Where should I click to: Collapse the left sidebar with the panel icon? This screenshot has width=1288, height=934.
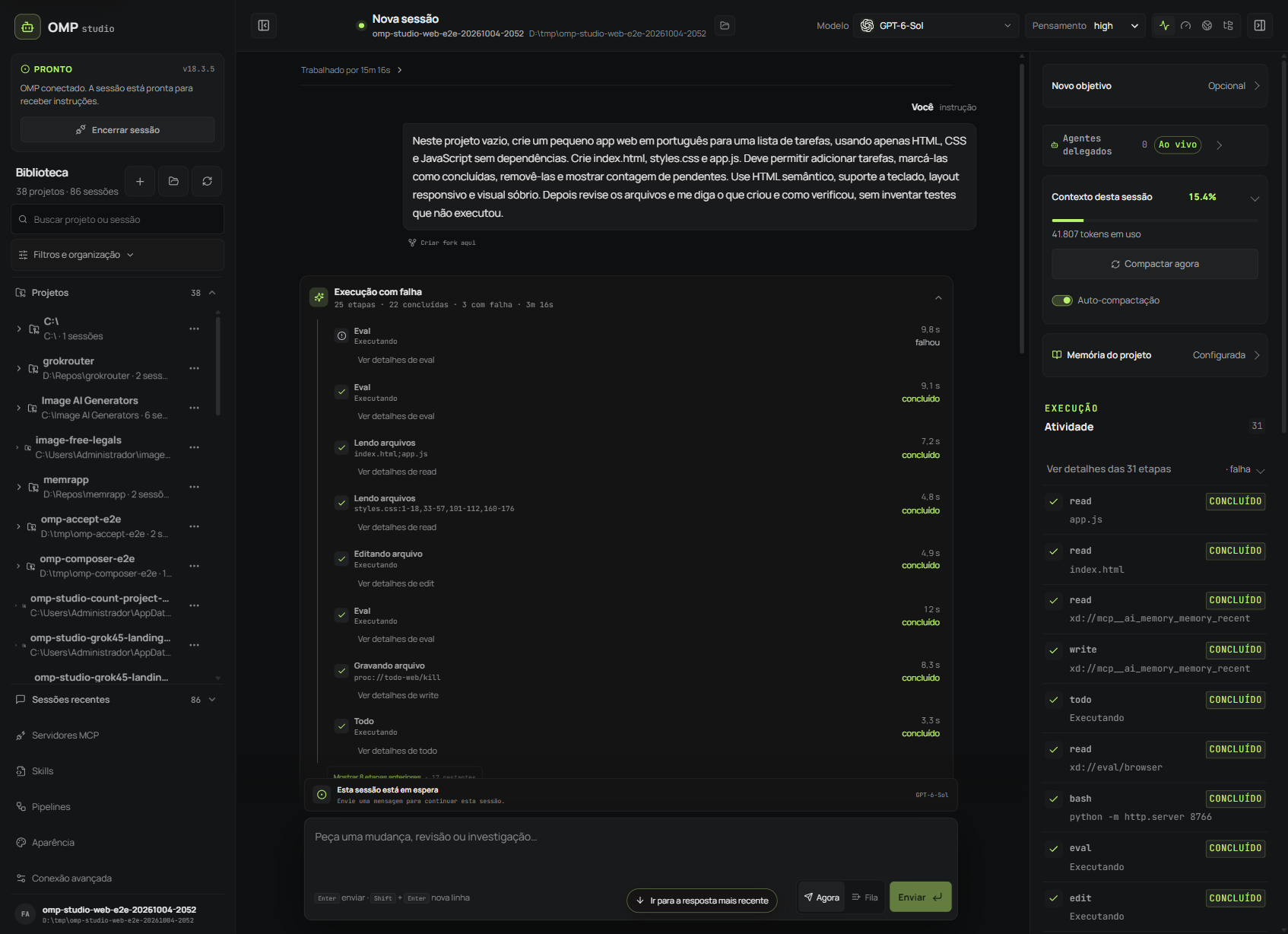264,26
